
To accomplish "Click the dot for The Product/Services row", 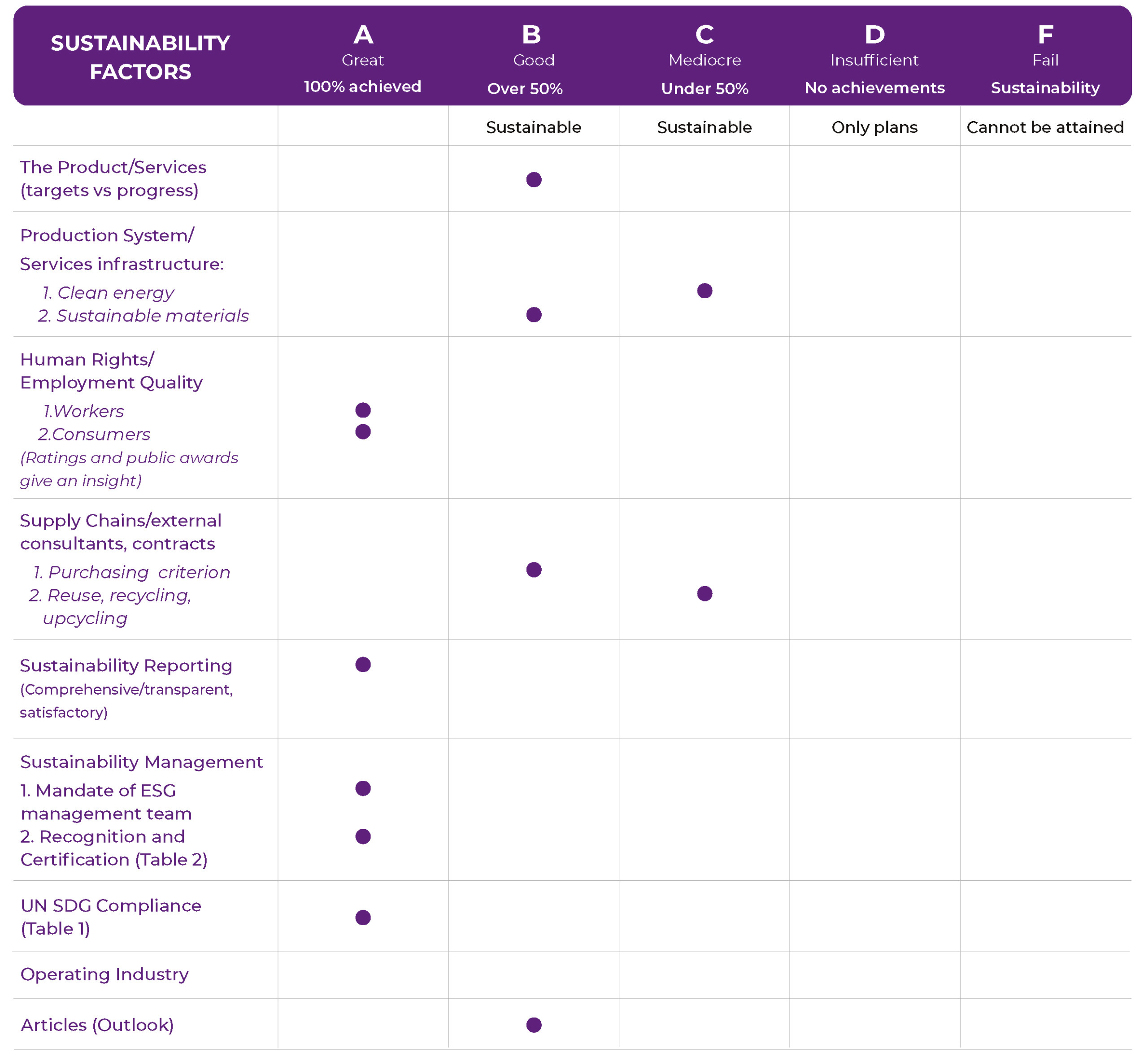I will (534, 179).
